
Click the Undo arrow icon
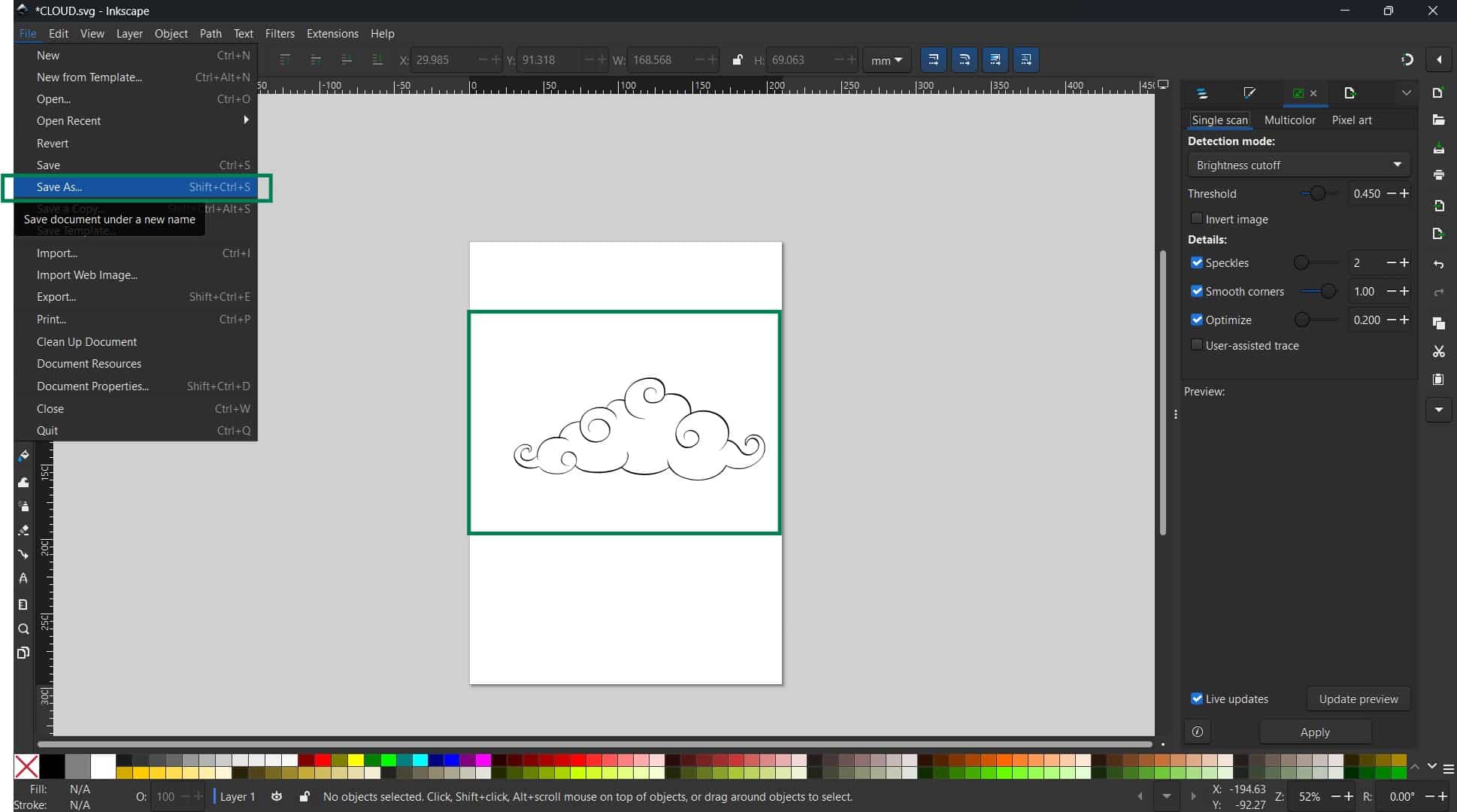(x=1438, y=265)
